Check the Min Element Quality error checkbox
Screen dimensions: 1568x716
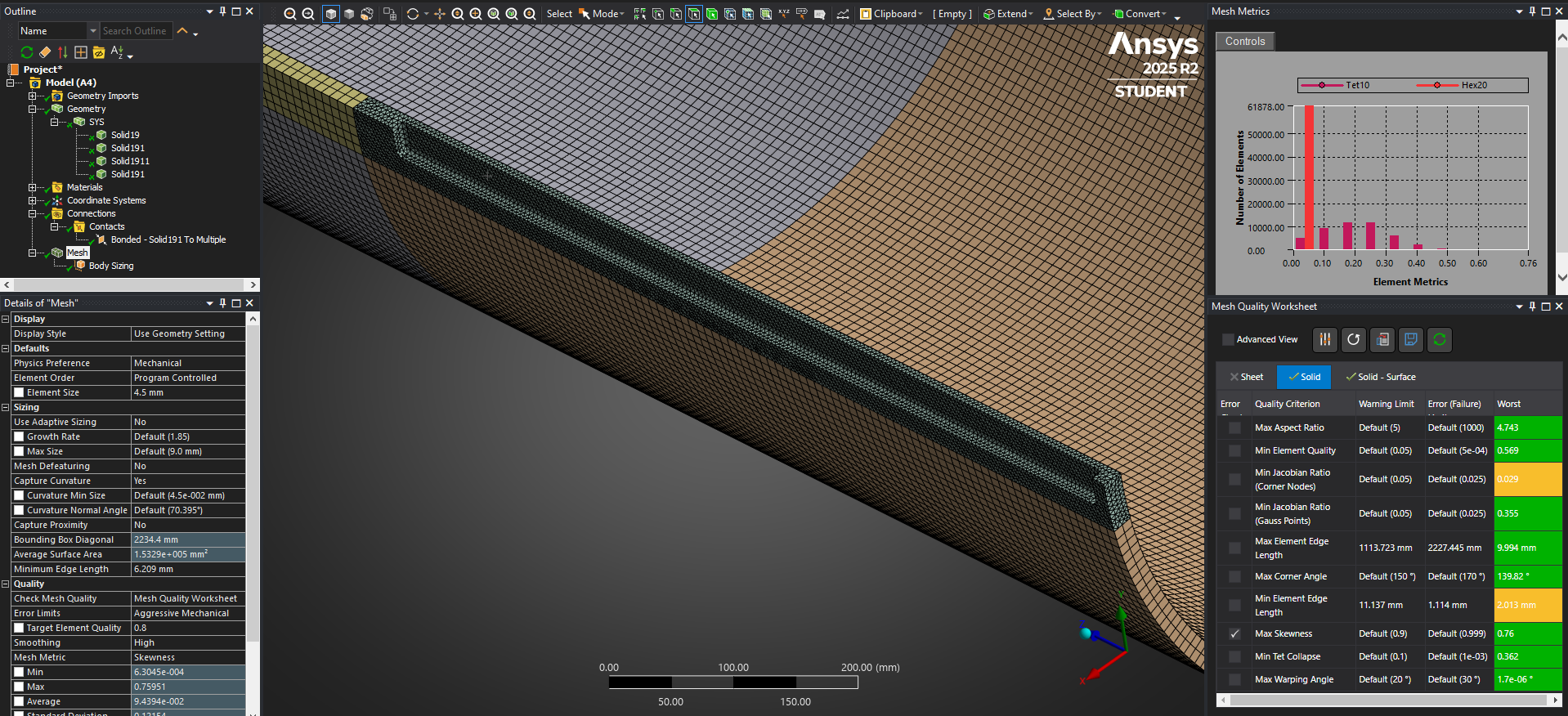point(1234,450)
